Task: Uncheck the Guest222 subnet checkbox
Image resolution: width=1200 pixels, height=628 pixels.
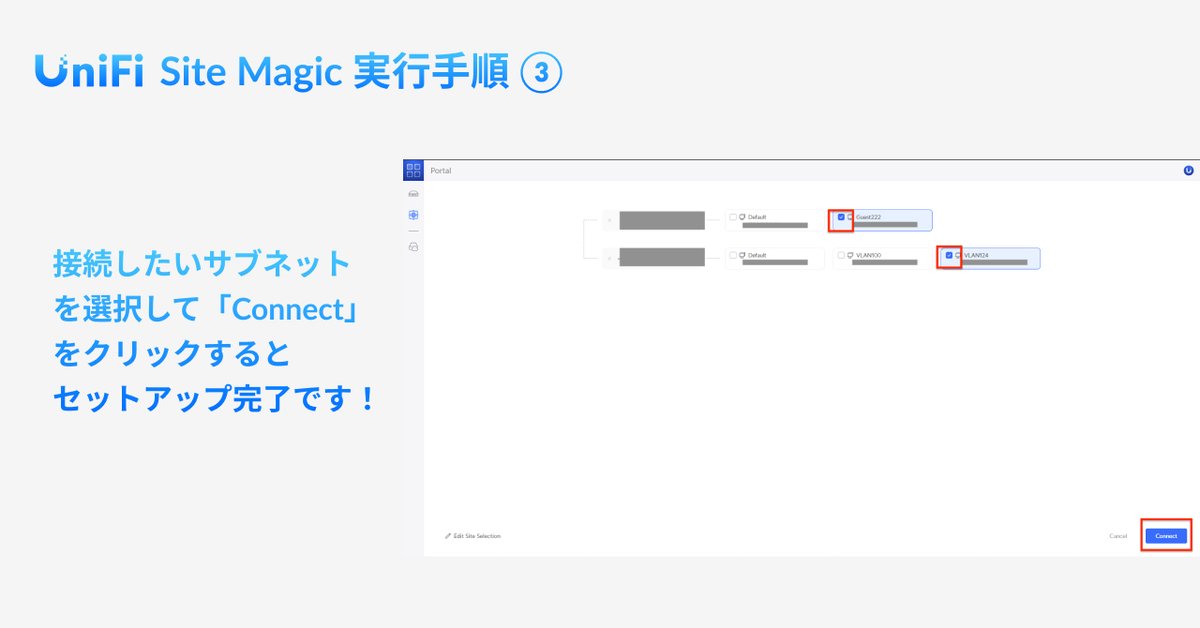Action: (841, 216)
